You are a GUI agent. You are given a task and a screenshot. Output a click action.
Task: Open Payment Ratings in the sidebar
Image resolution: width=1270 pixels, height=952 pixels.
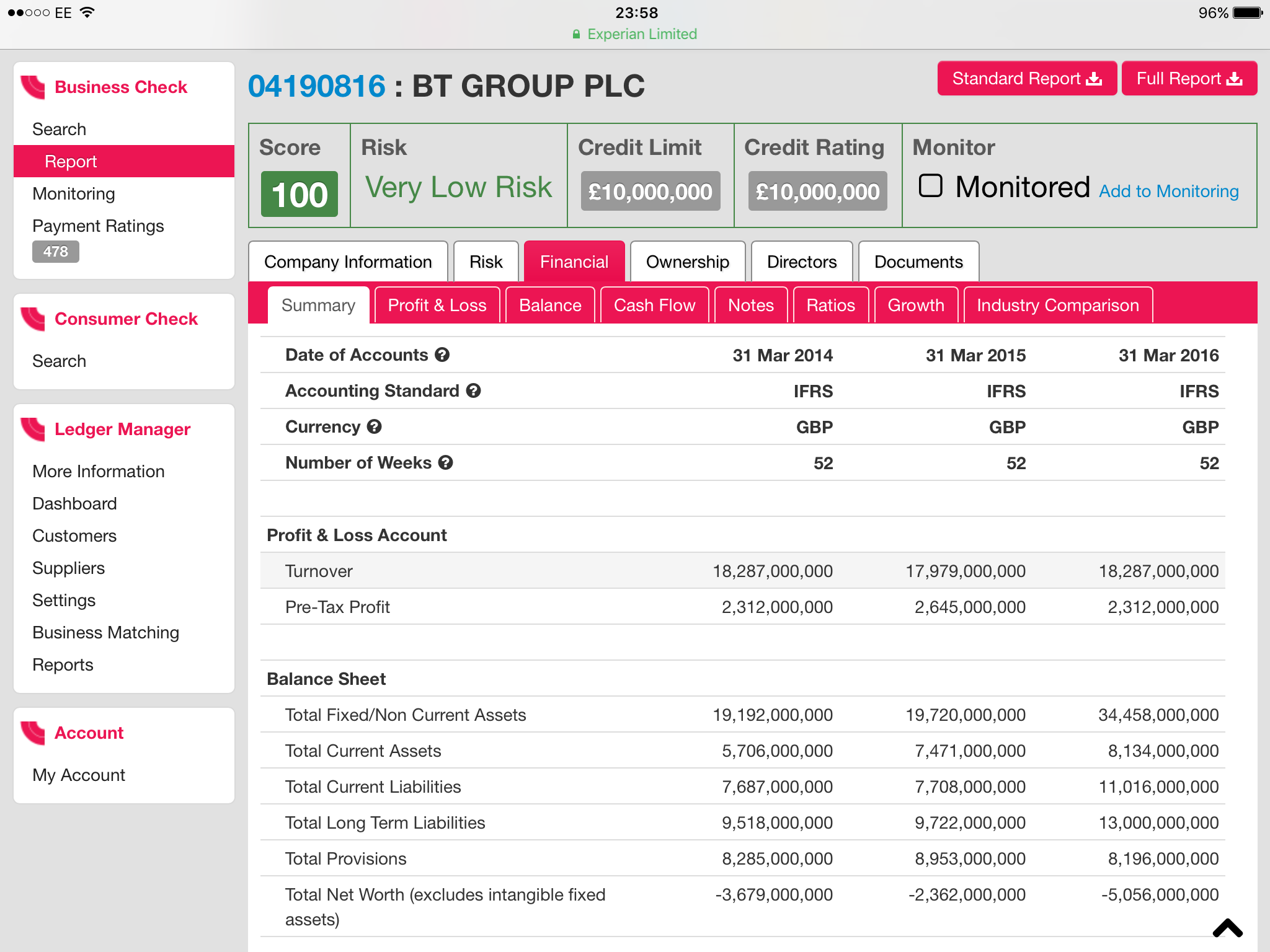(x=98, y=226)
